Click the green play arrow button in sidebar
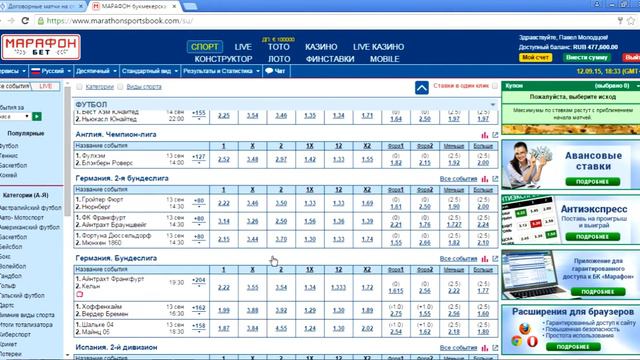This screenshot has width=640, height=360. 37,117
